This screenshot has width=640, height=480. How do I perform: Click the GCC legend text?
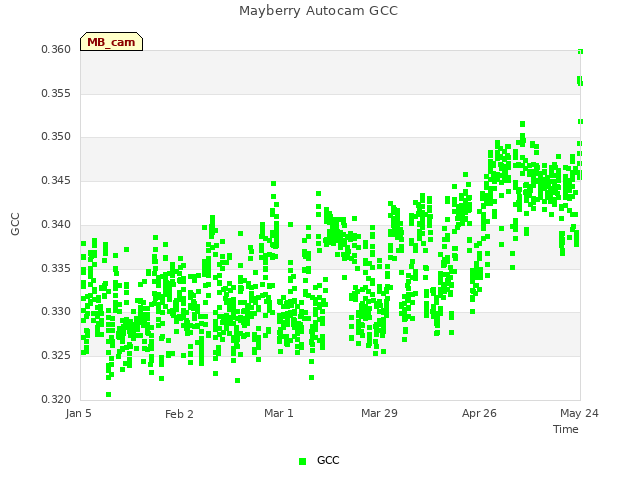(x=328, y=460)
